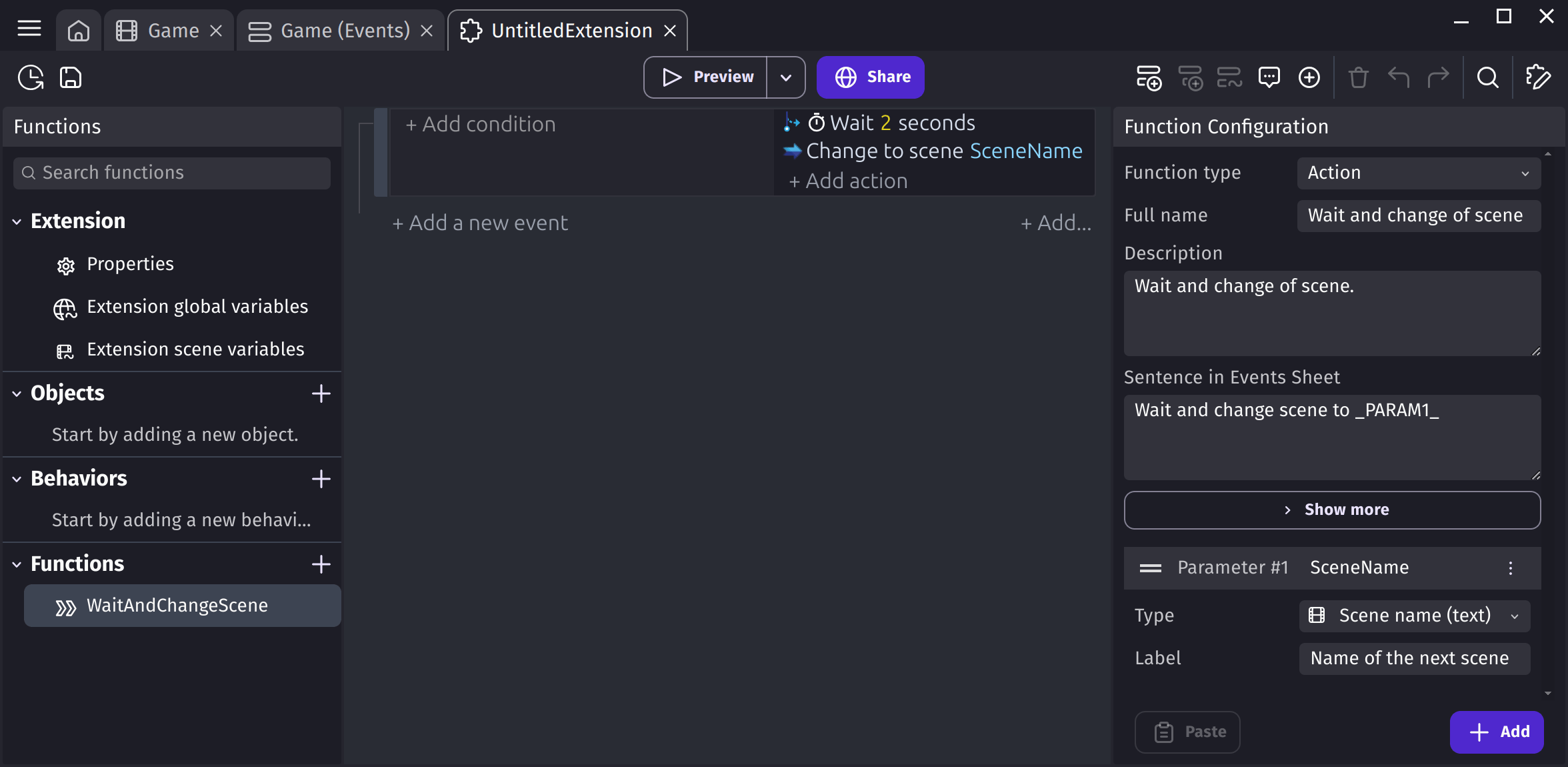Collapse the Functions tree section
The image size is (1568, 767).
[17, 564]
